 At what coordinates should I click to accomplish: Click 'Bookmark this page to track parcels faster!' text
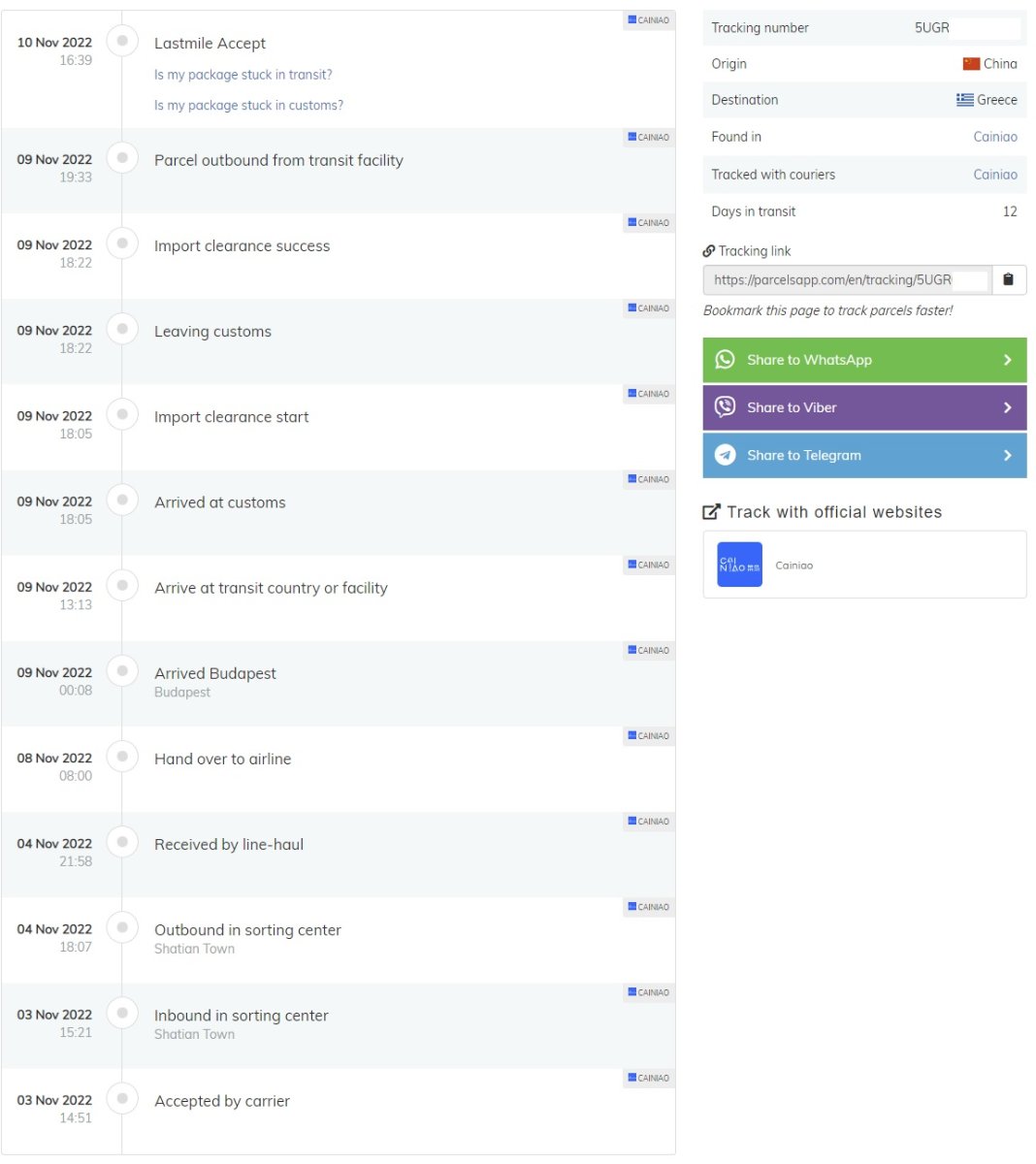pos(827,310)
